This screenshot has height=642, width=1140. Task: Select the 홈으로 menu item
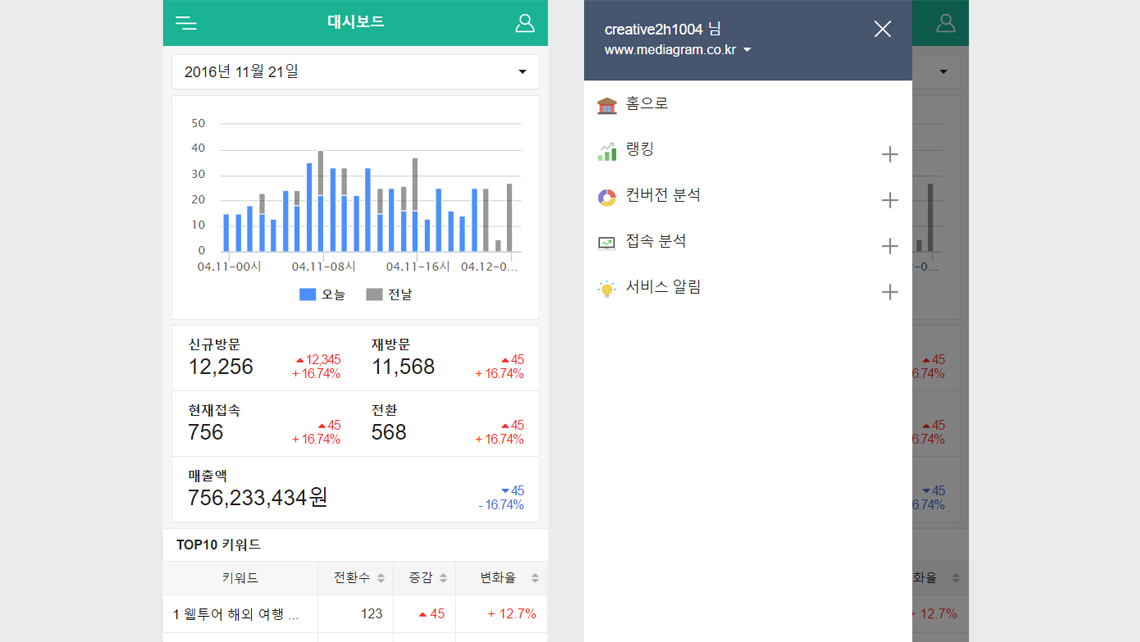pos(647,104)
